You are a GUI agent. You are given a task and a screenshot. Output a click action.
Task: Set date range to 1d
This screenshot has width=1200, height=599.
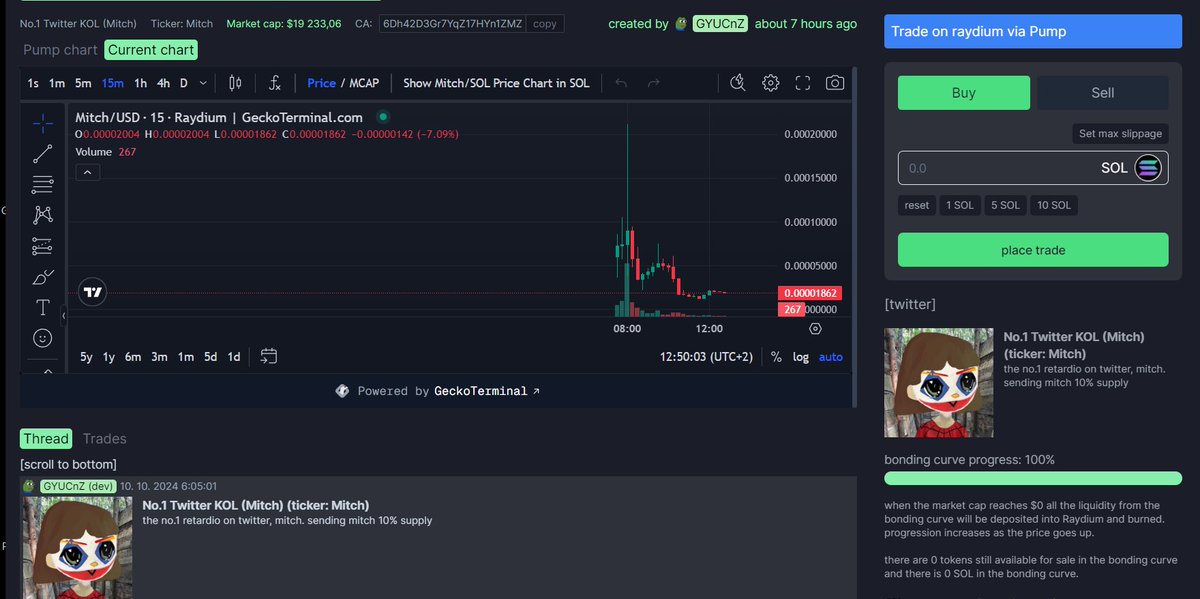(234, 357)
